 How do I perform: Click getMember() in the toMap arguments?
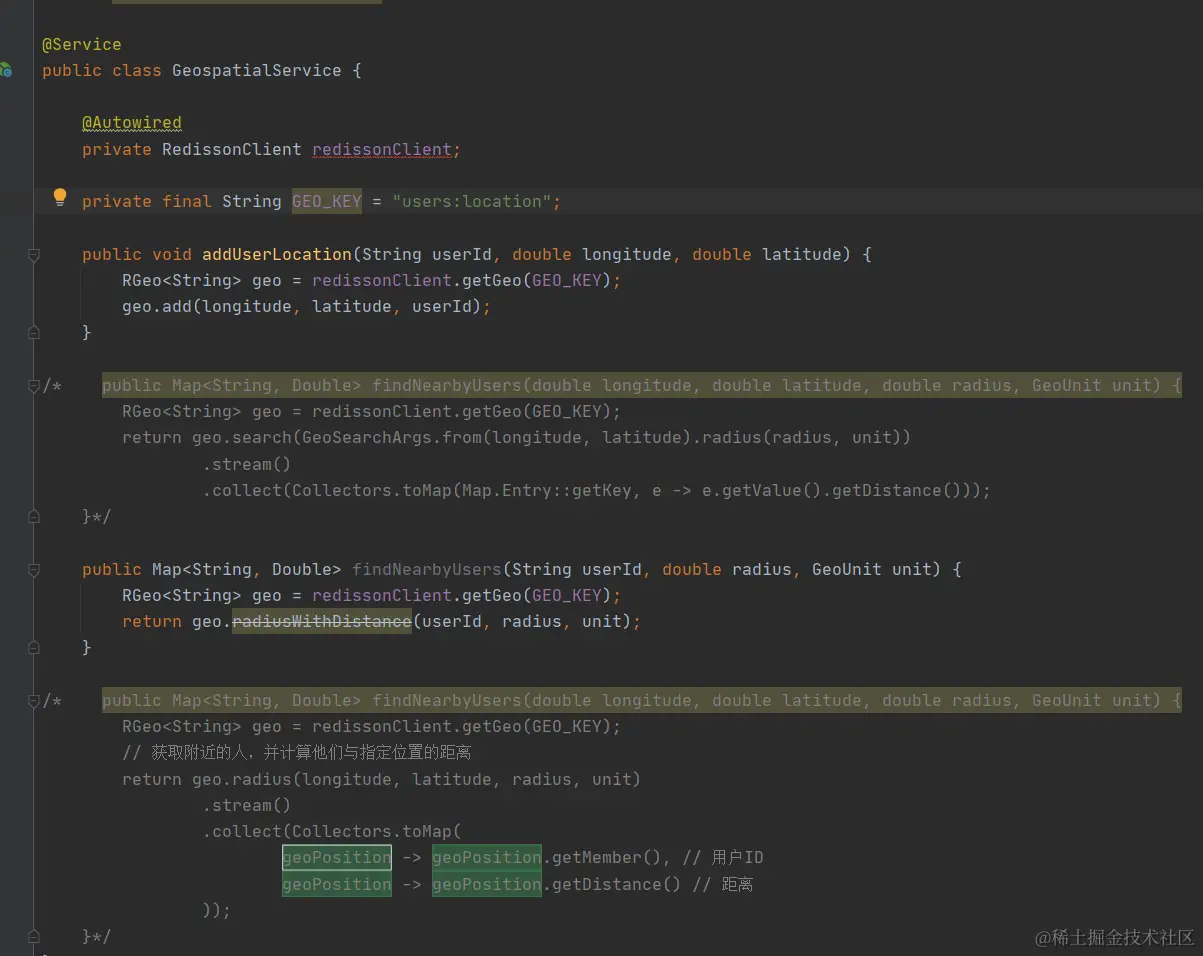pos(606,858)
